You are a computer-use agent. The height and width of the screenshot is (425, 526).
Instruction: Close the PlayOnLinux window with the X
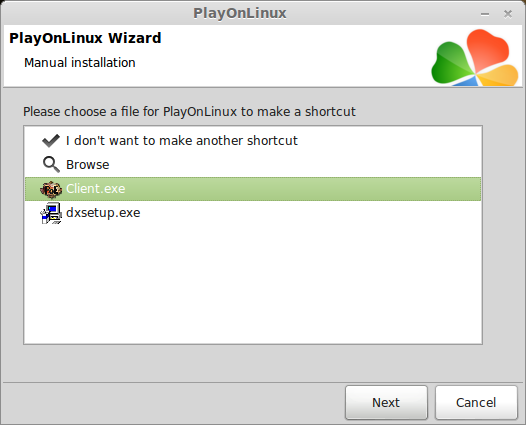point(508,14)
